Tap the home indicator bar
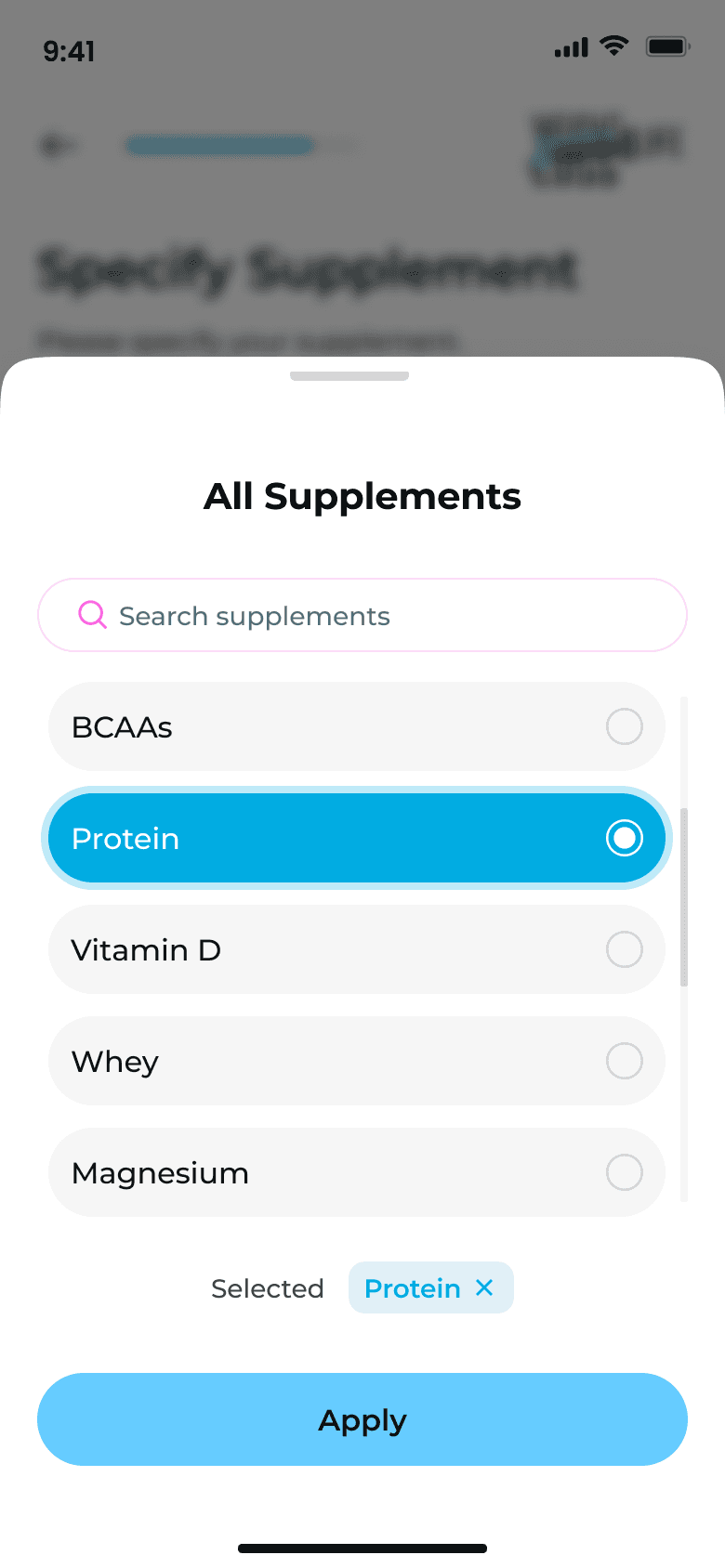 click(x=362, y=1548)
